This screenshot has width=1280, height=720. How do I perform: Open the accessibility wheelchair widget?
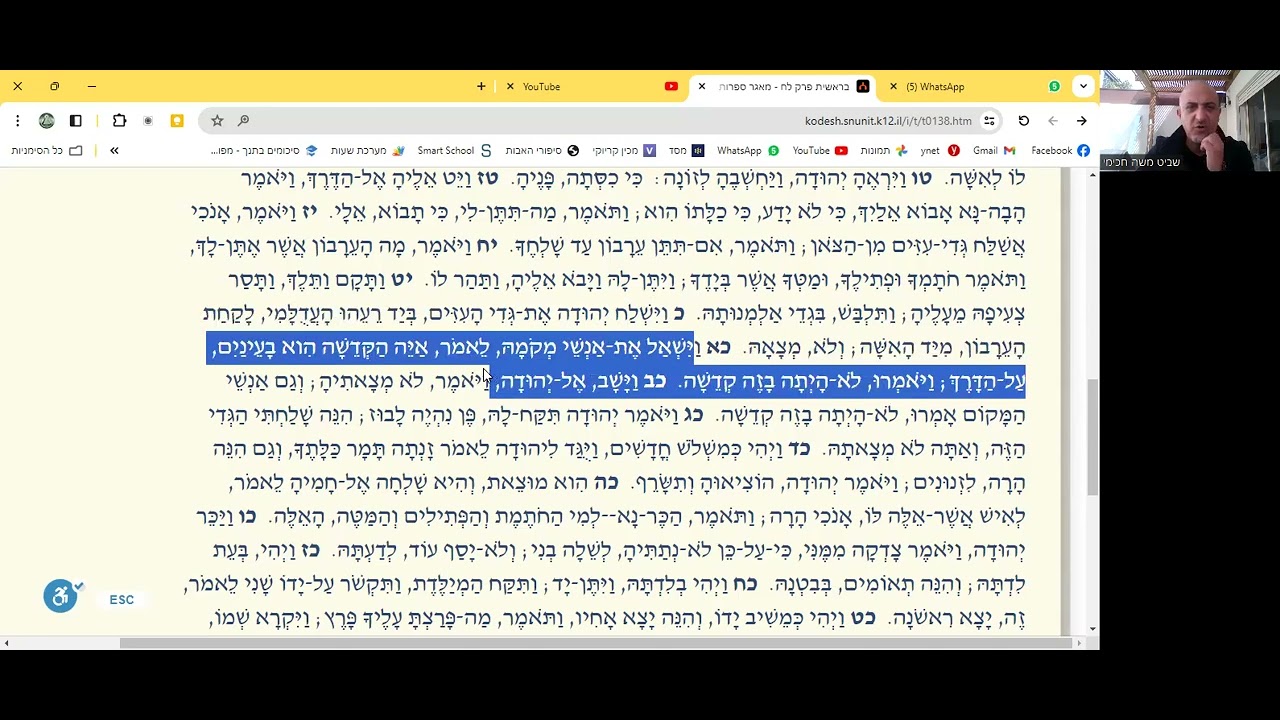pyautogui.click(x=61, y=597)
